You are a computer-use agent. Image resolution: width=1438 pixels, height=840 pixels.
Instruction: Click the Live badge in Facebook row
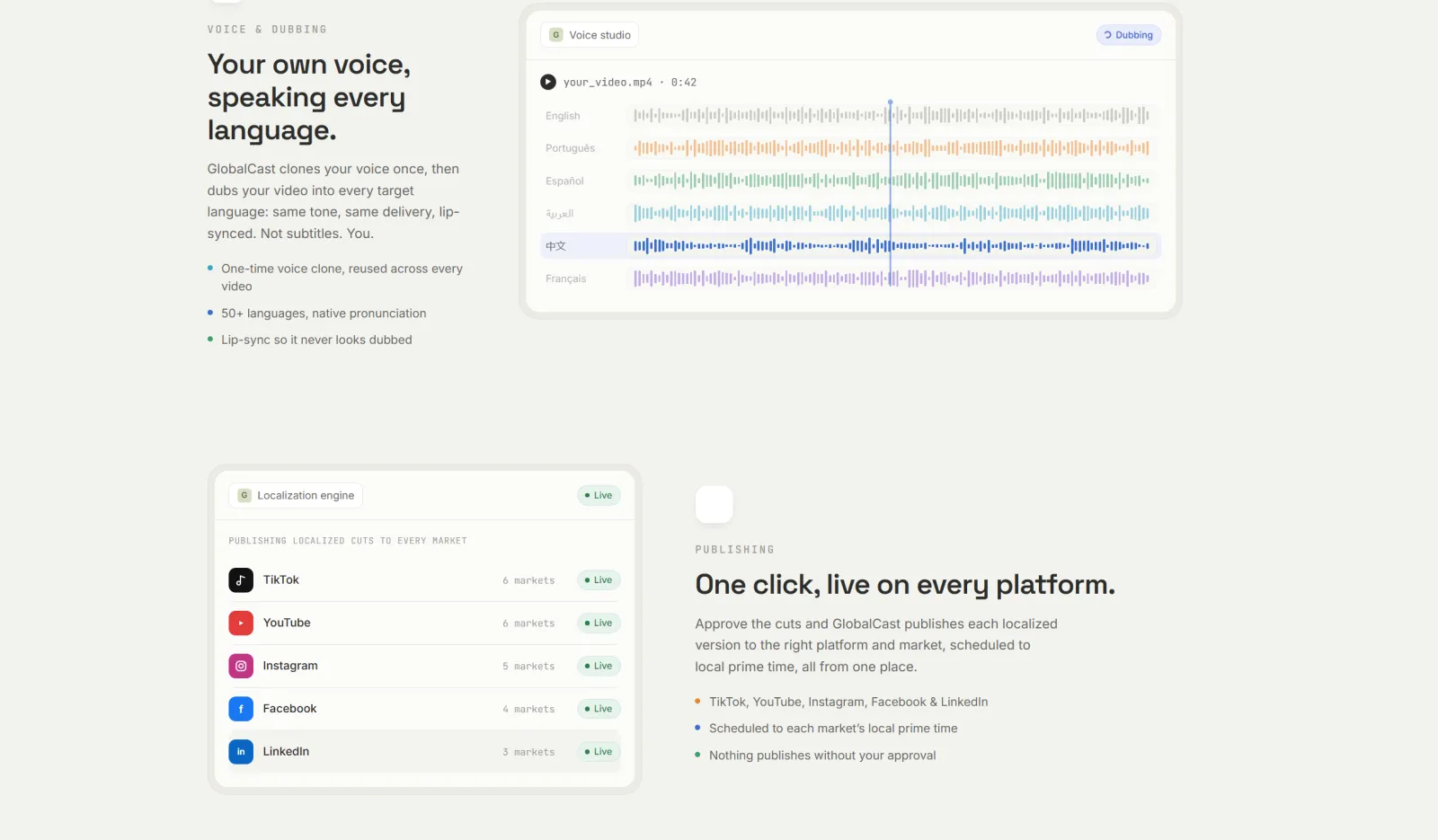pos(599,709)
